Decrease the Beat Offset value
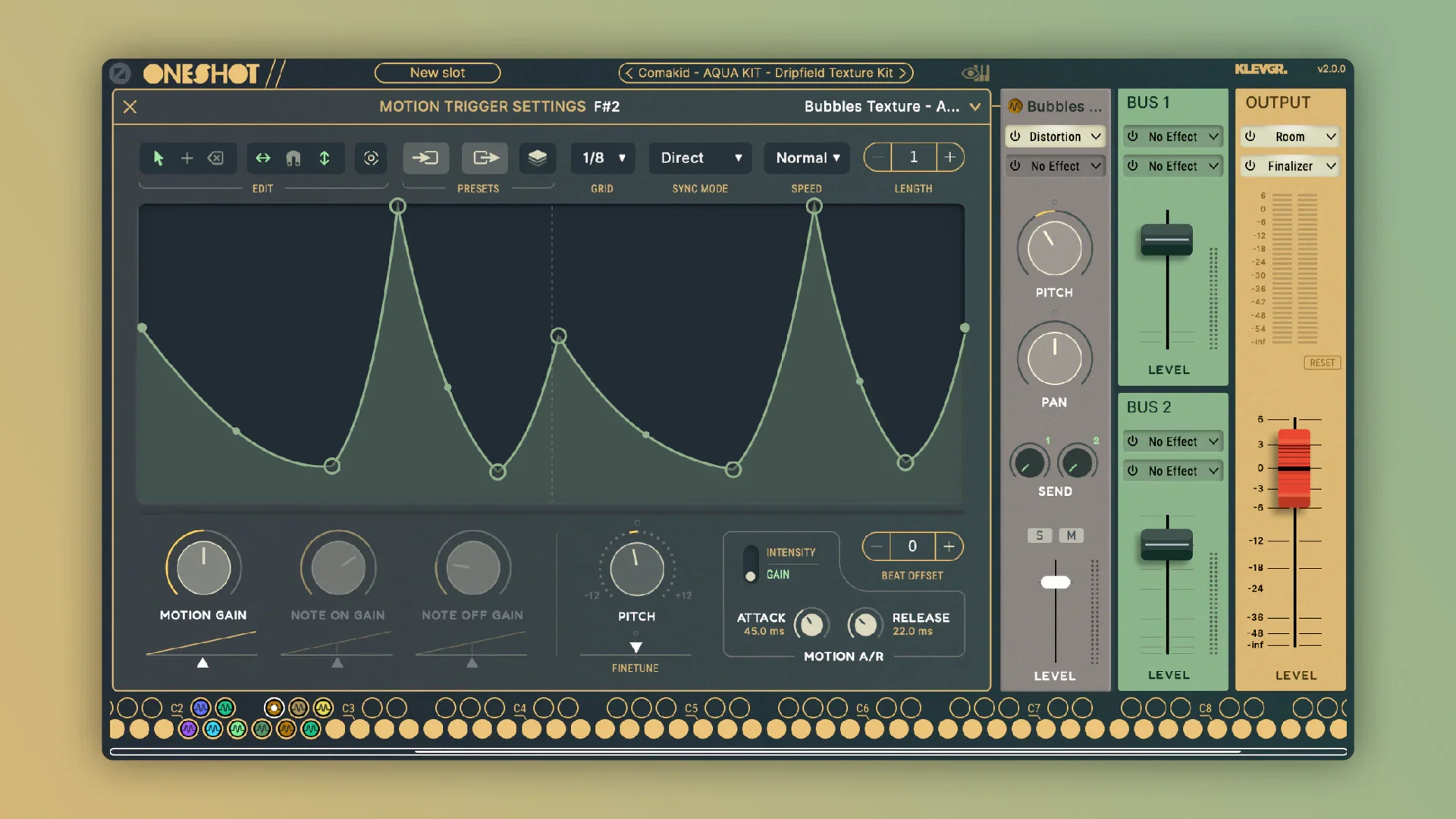 877,547
